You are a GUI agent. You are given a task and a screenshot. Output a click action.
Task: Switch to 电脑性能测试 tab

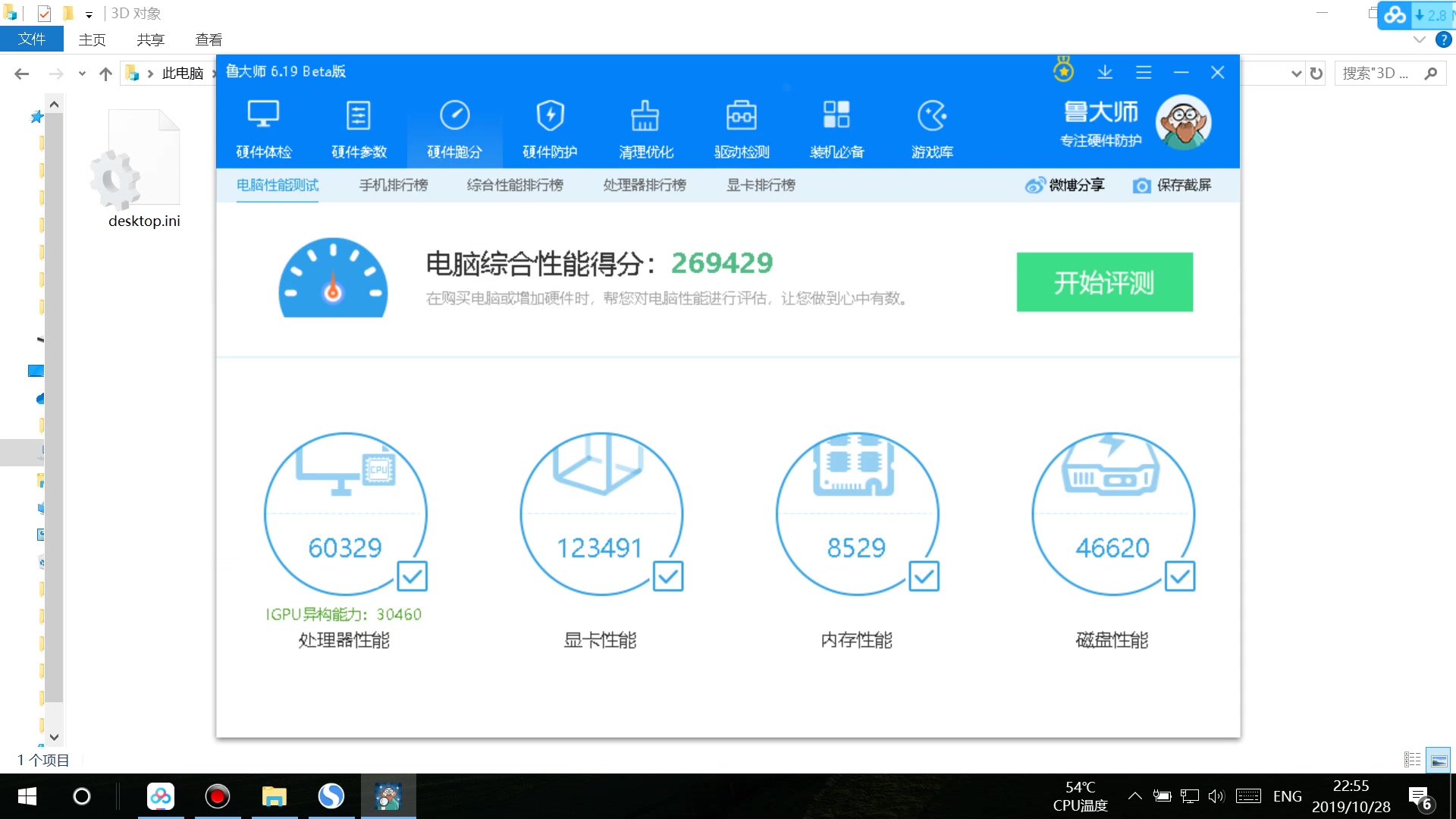click(278, 185)
